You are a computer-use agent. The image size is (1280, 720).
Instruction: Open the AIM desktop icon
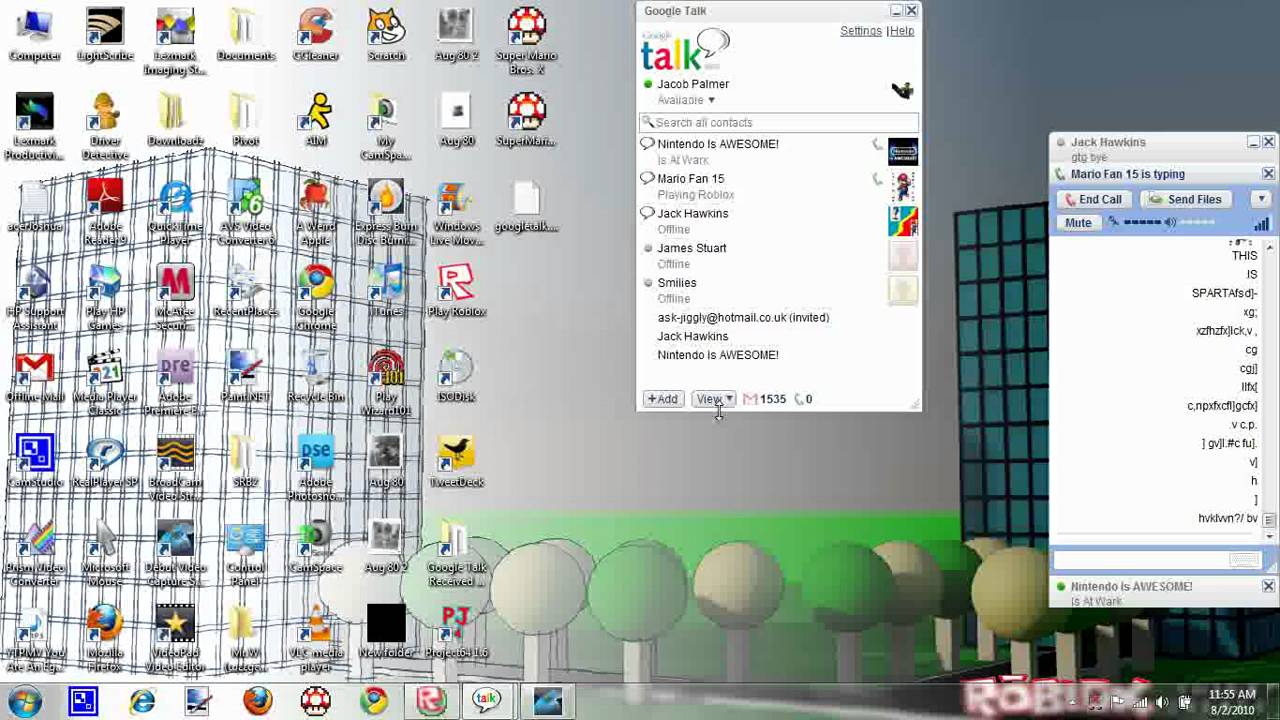tap(316, 119)
